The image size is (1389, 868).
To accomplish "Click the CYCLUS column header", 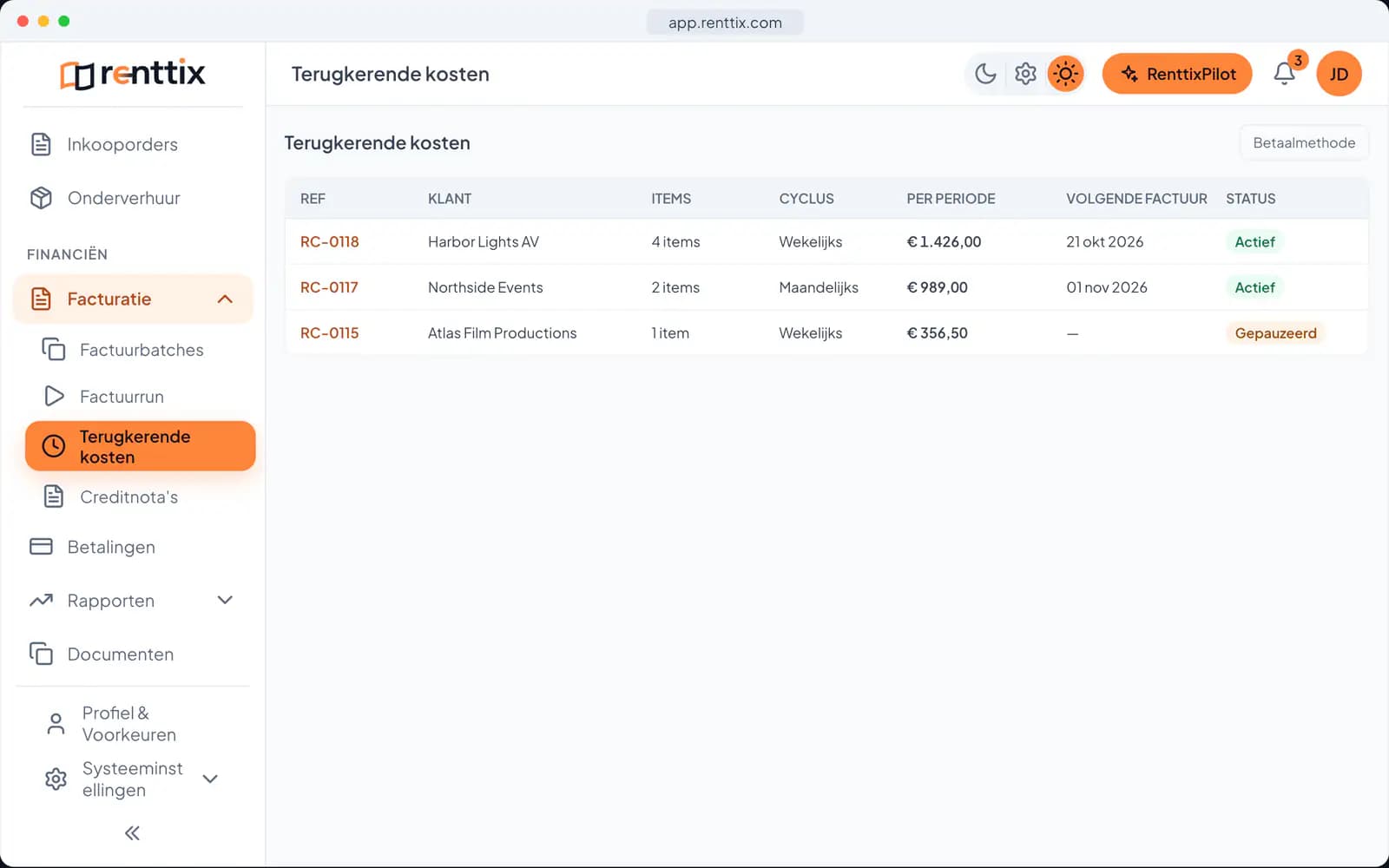I will pos(806,199).
